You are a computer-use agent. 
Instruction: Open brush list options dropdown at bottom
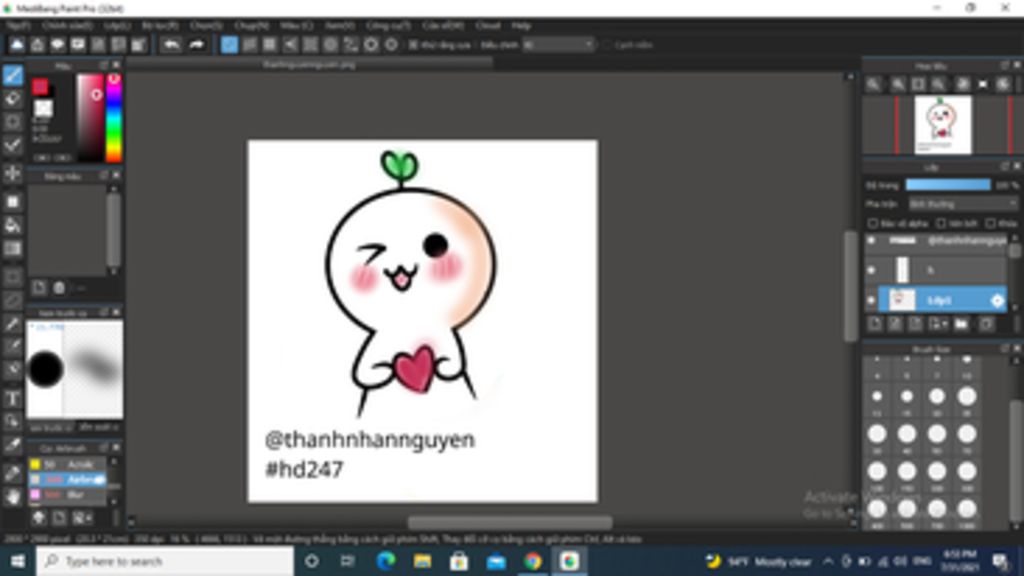click(82, 519)
